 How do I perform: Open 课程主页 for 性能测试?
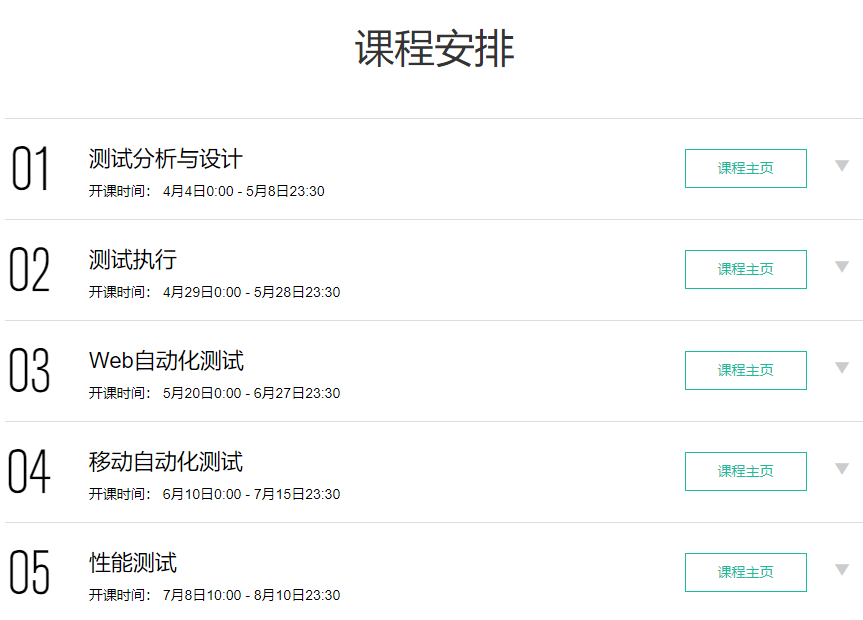tap(745, 572)
